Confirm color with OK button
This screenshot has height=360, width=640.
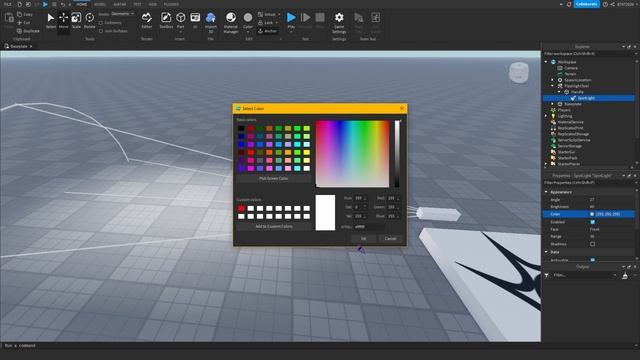pyautogui.click(x=363, y=239)
